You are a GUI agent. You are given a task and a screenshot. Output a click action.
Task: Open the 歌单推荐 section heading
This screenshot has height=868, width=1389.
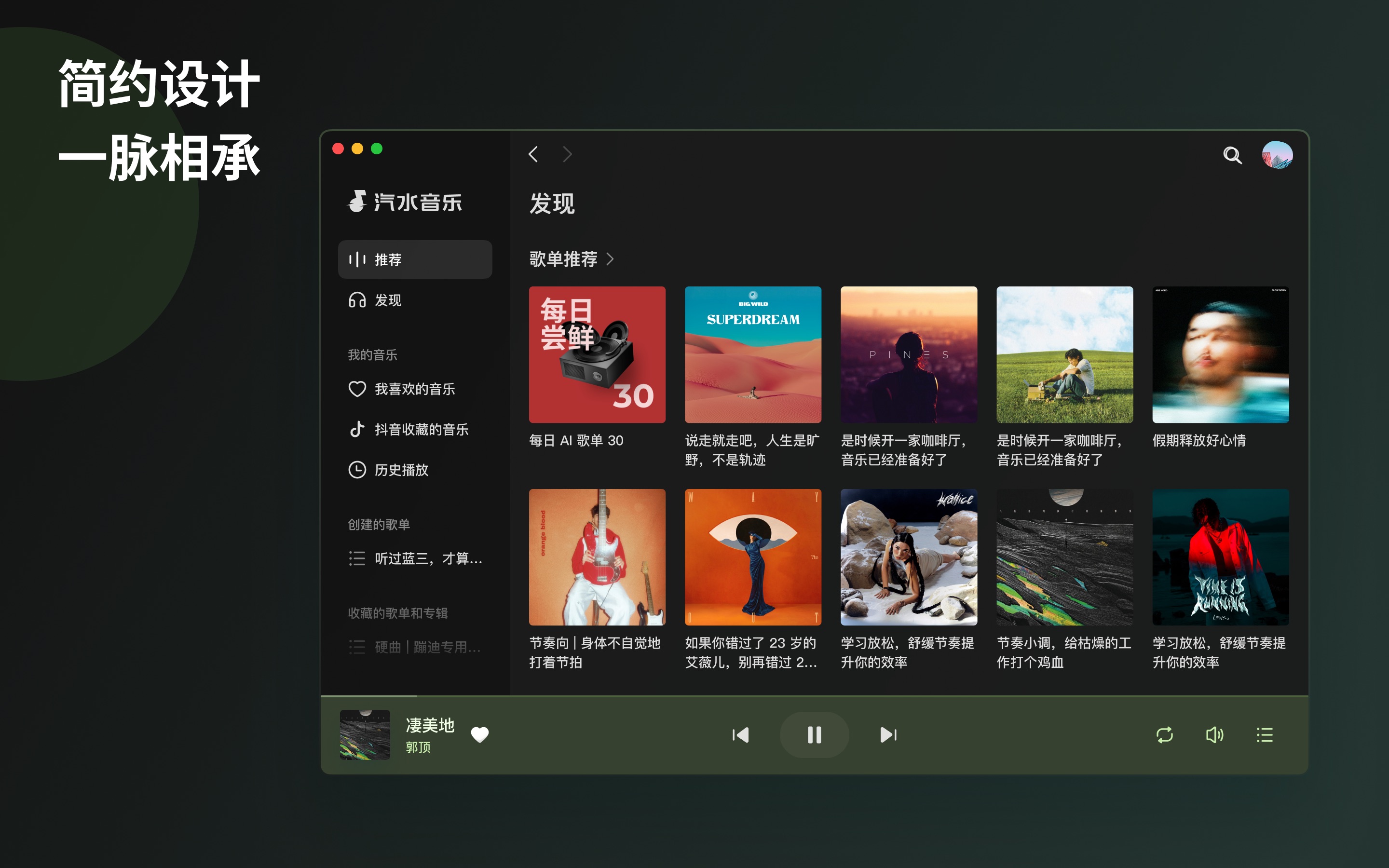coord(563,259)
